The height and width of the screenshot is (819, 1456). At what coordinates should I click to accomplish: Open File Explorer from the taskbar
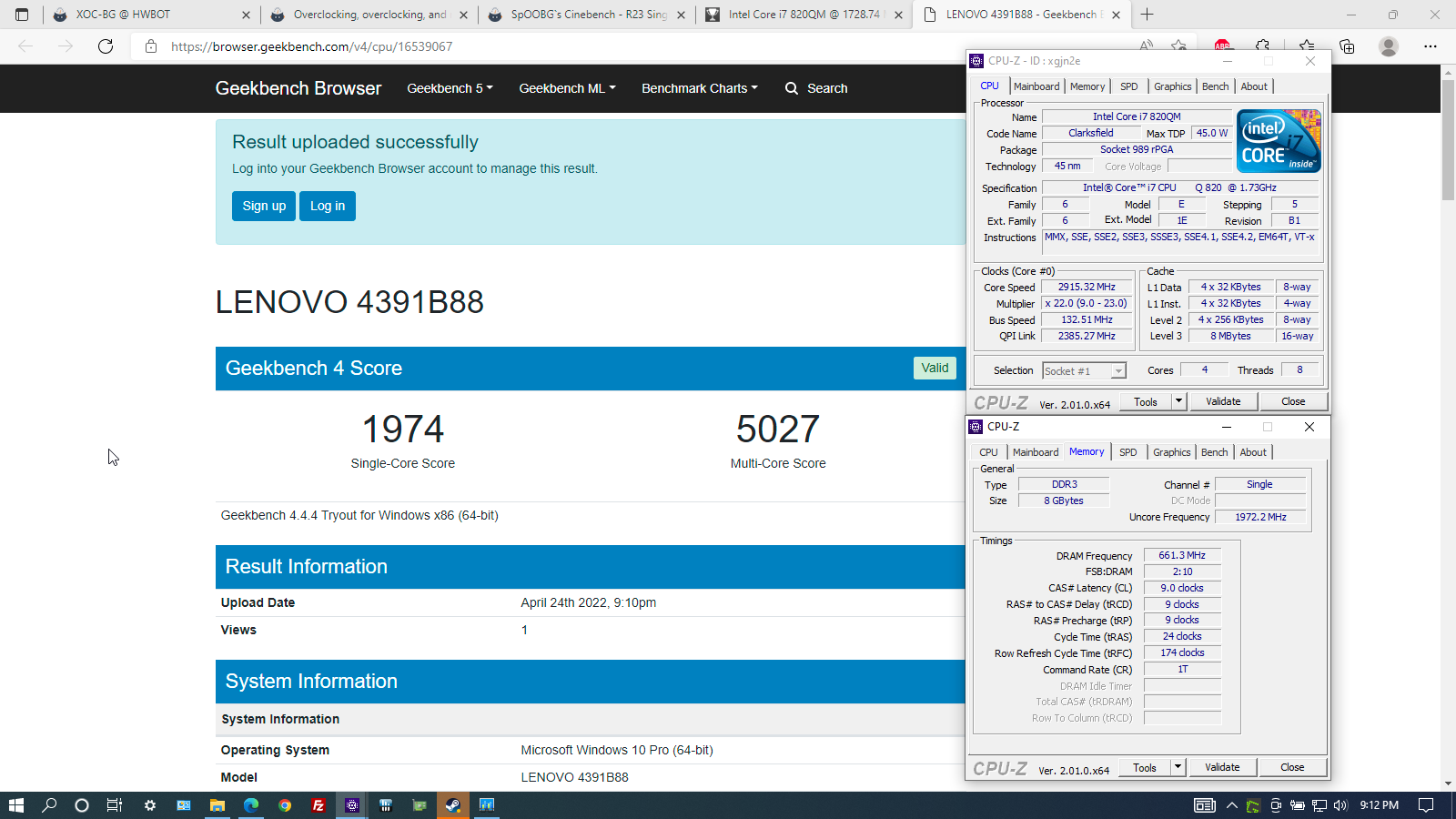[217, 804]
